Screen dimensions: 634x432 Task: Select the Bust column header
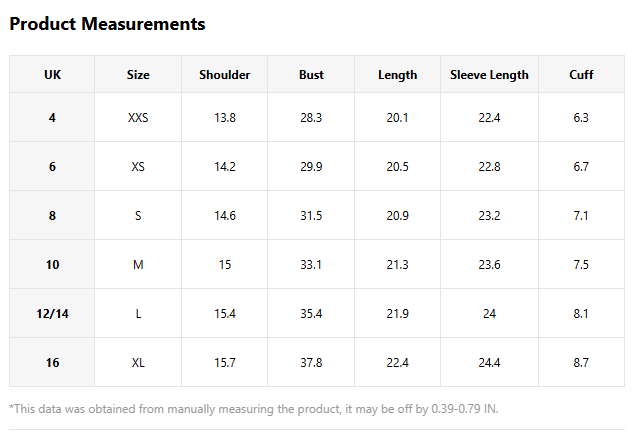pyautogui.click(x=311, y=75)
